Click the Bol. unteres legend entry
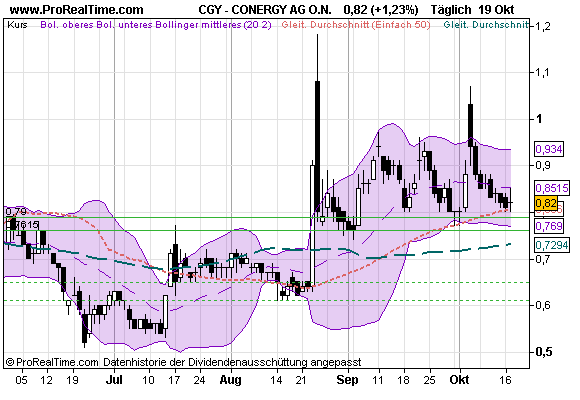 (125, 25)
